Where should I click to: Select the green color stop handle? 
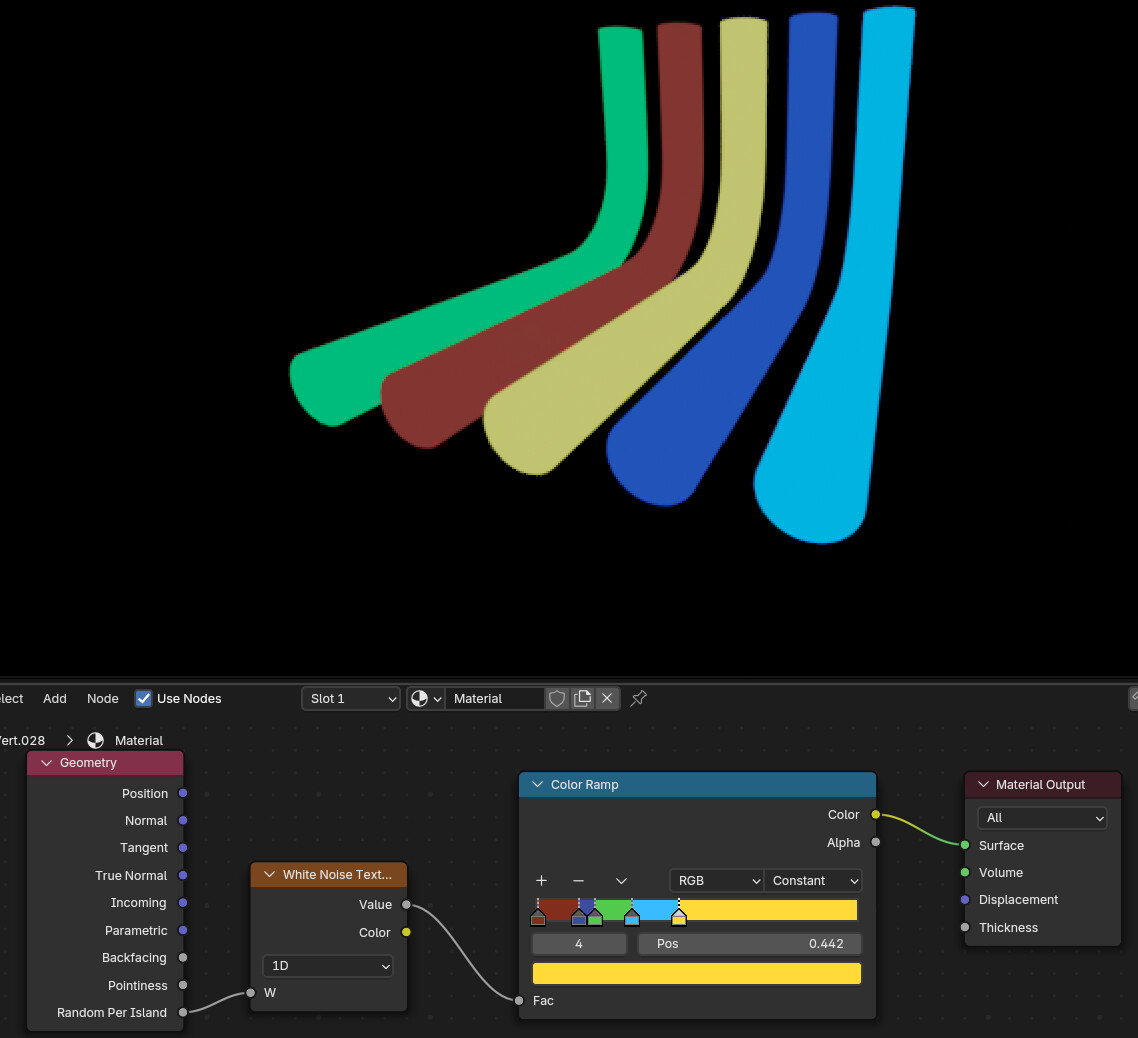click(595, 918)
